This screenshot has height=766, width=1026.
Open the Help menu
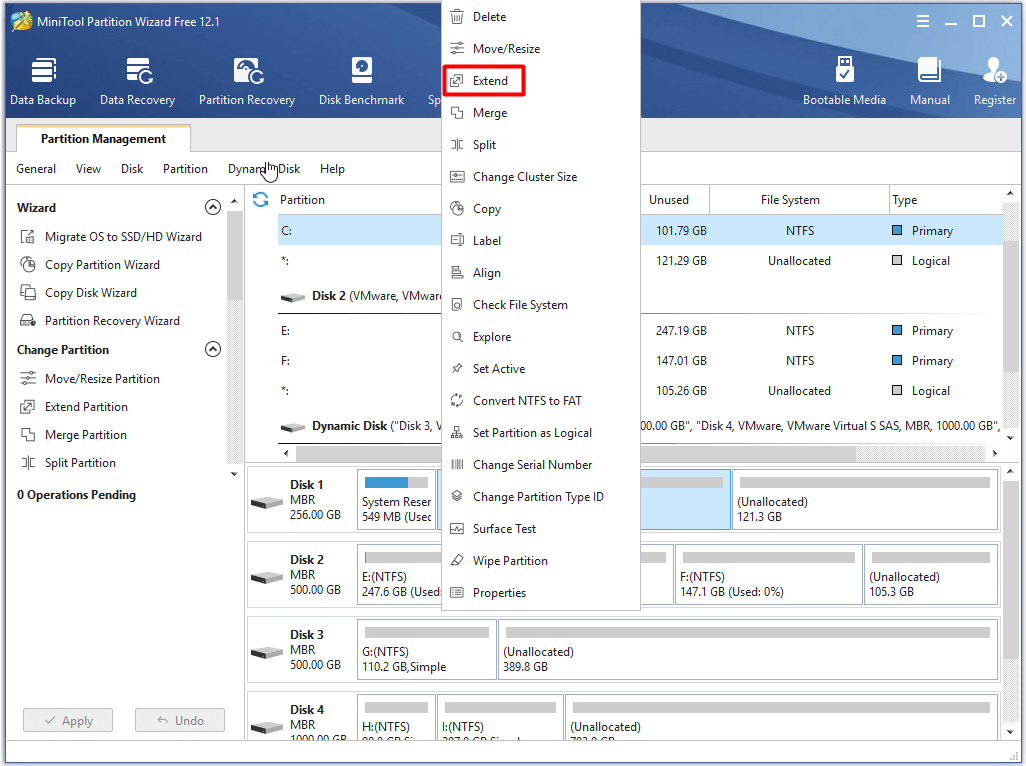[x=332, y=169]
